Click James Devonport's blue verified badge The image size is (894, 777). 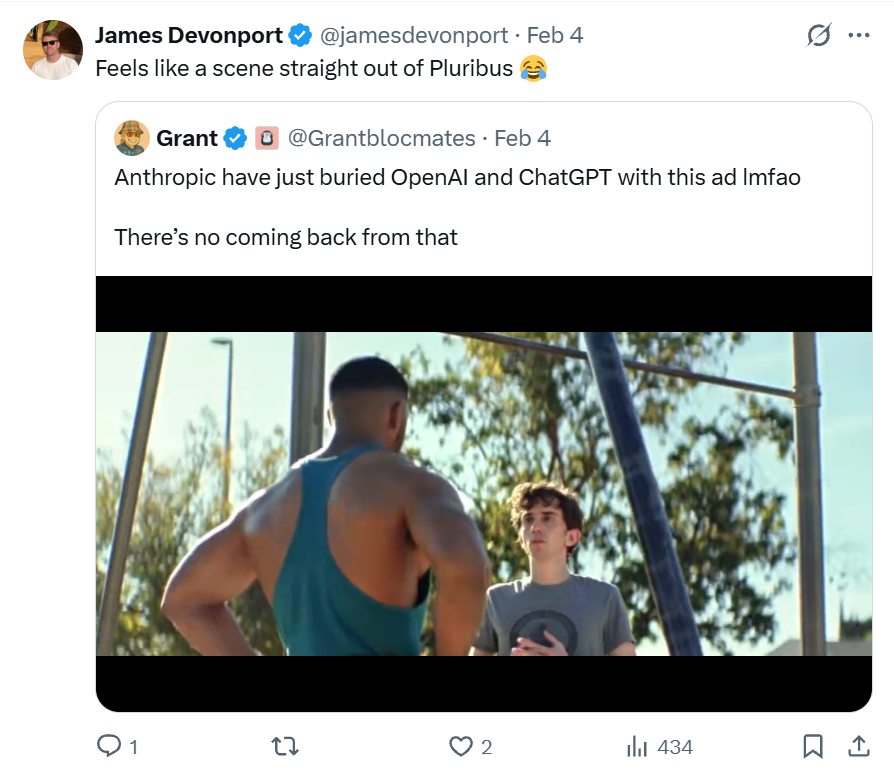[x=299, y=36]
